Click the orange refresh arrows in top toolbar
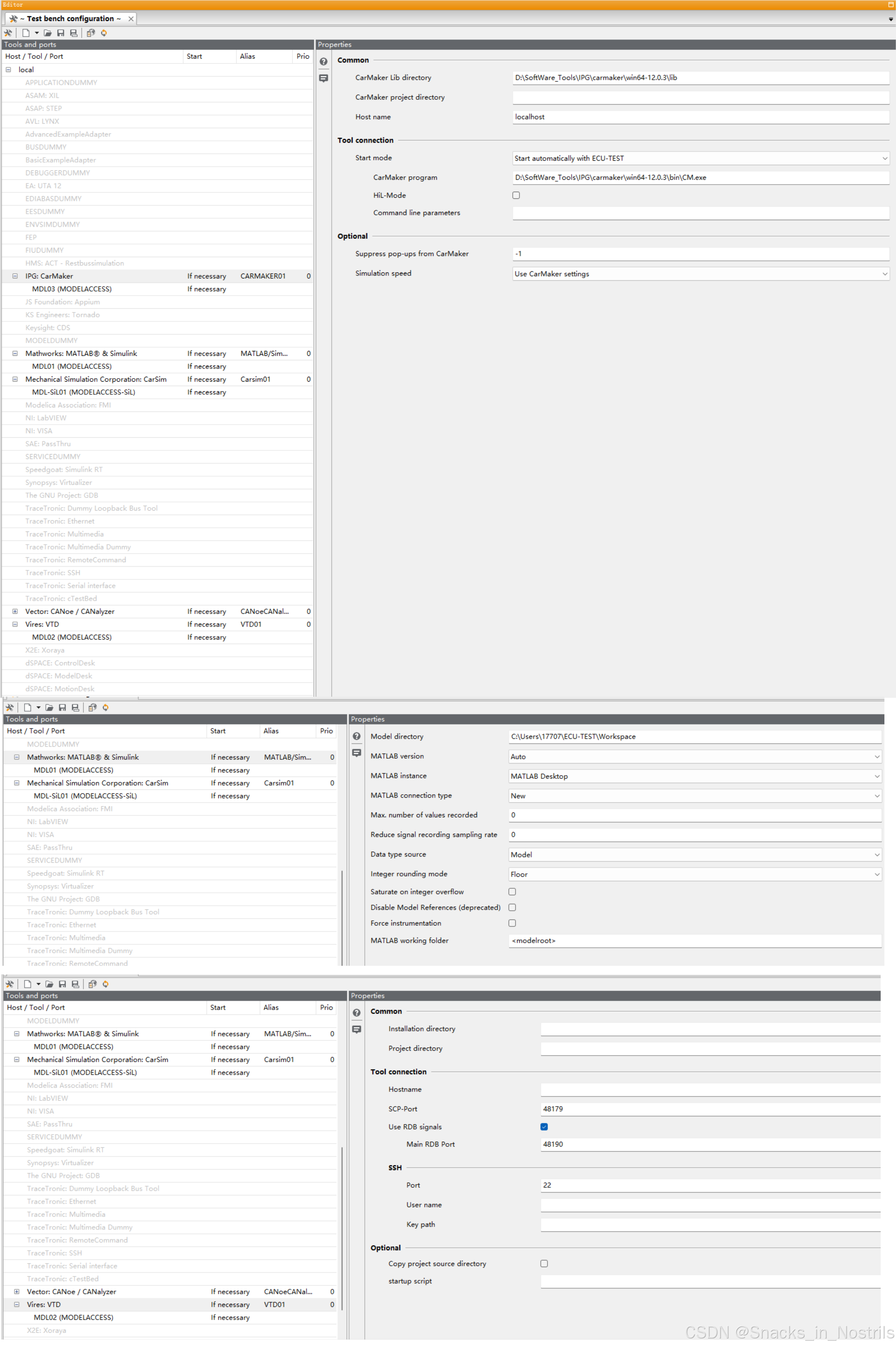The width and height of the screenshot is (896, 1347). pyautogui.click(x=104, y=33)
